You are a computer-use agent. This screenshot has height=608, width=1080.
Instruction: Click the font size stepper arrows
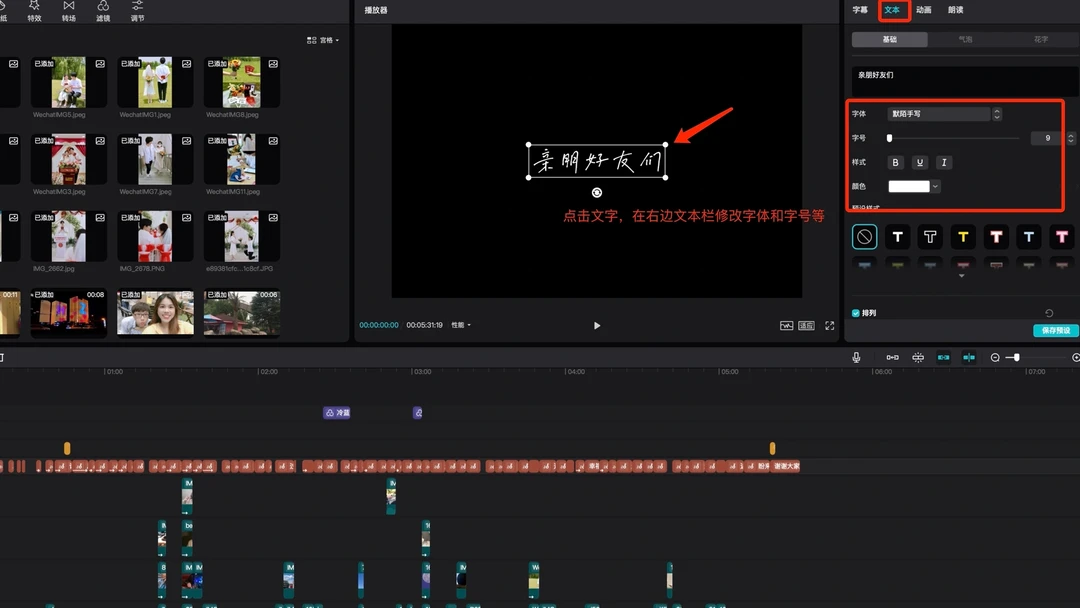(1070, 138)
